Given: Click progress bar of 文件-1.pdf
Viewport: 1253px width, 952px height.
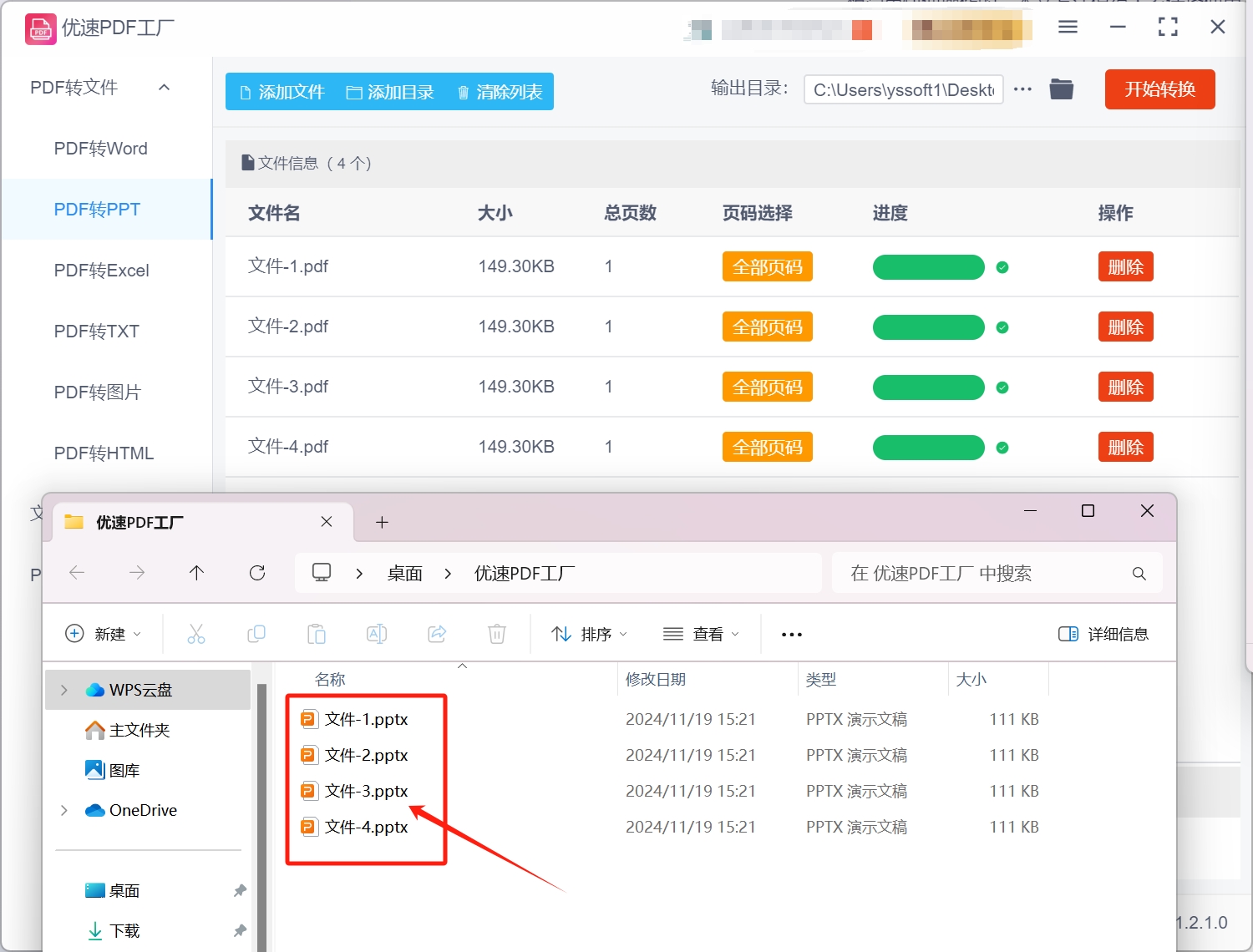Looking at the screenshot, I should coord(928,267).
